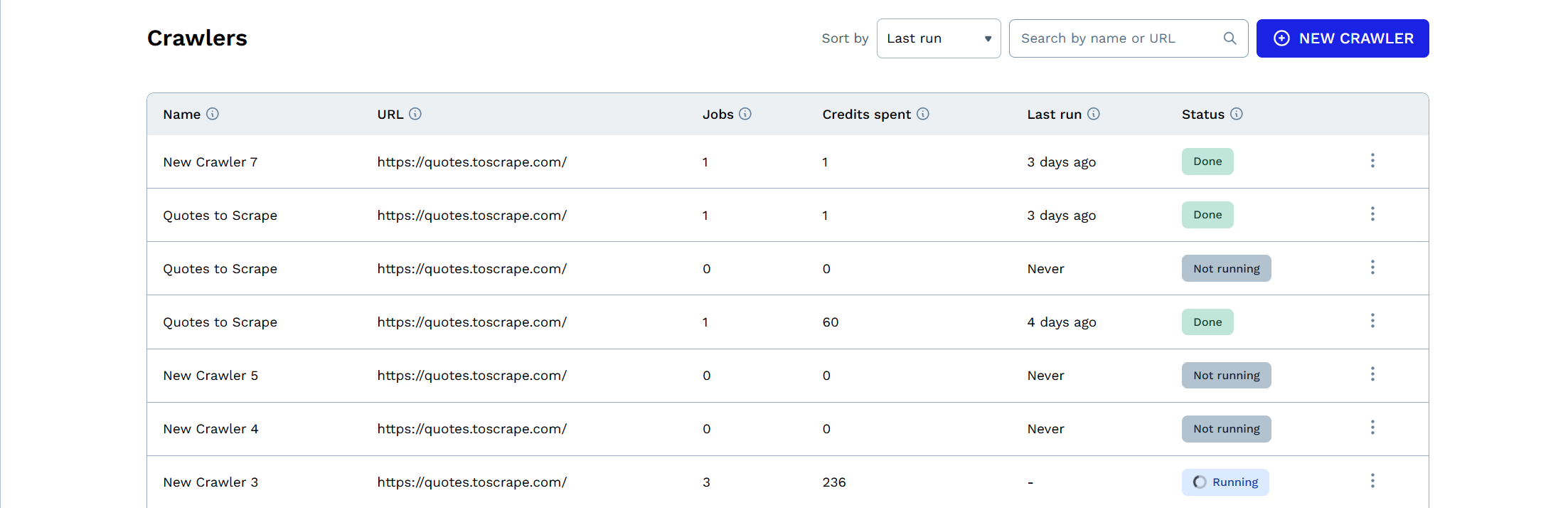This screenshot has width=1568, height=508.
Task: Click the info icon beside Credits spent
Action: pos(923,114)
